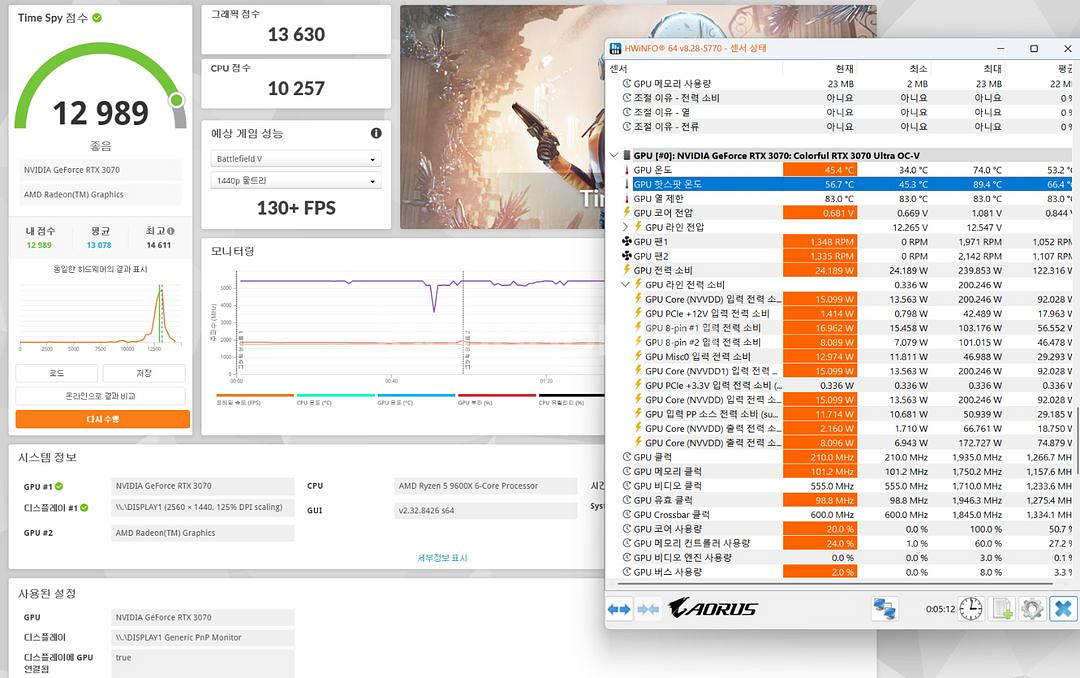Open the 1440p 울트라 resolution dropdown
The height and width of the screenshot is (678, 1080).
point(295,181)
